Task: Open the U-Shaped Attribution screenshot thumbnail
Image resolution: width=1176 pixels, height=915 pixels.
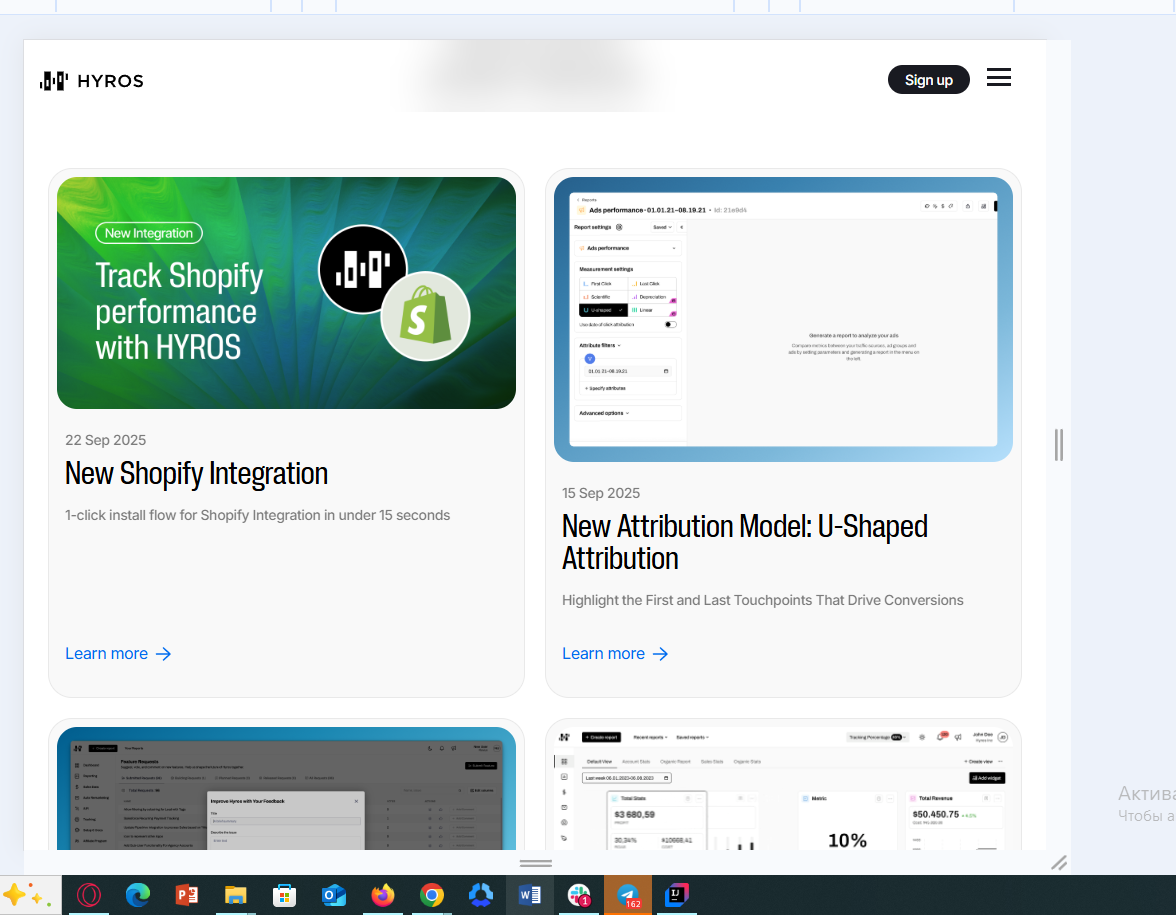Action: click(783, 319)
